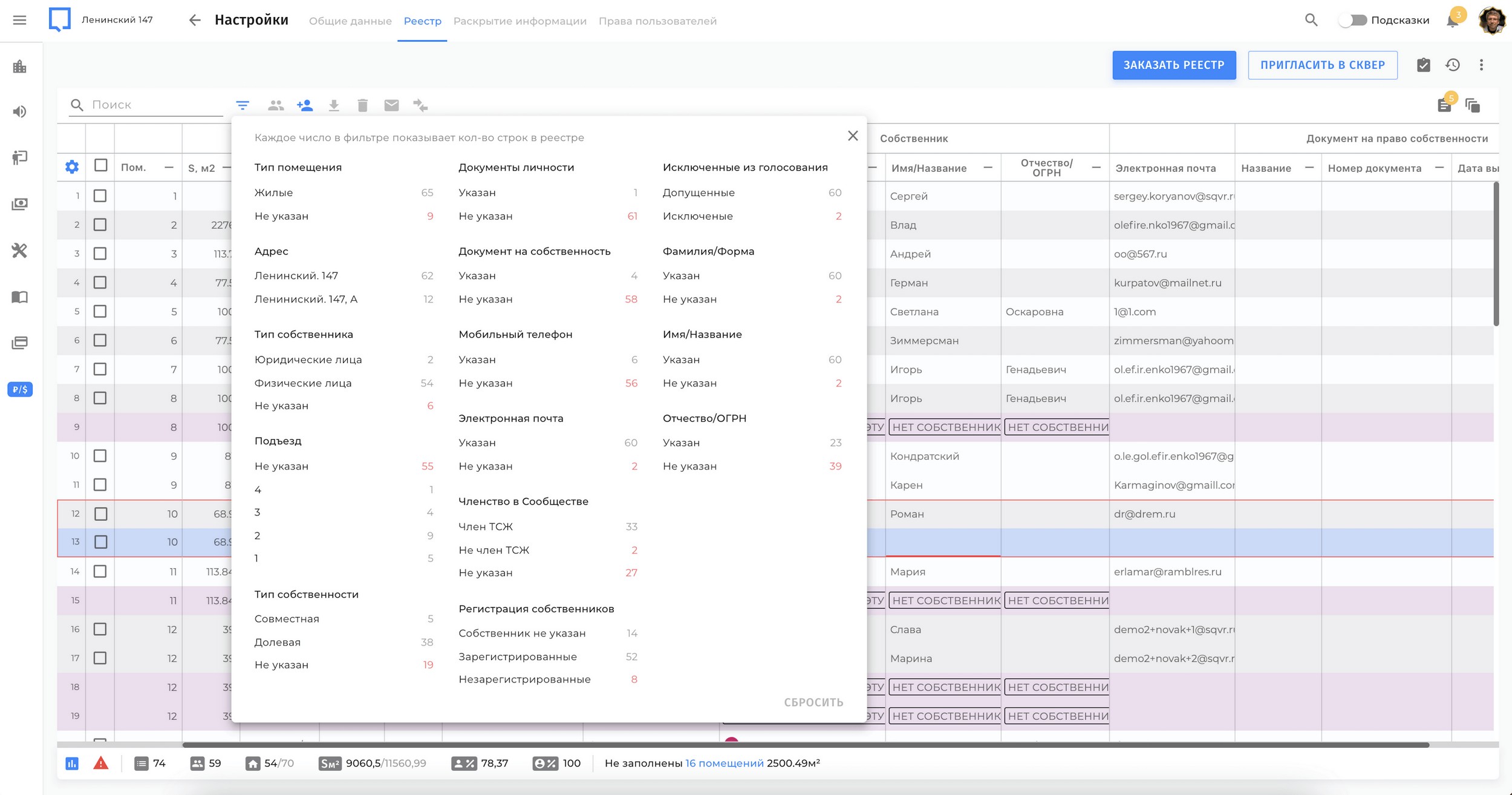
Task: Open notifications bell icon
Action: click(x=1452, y=21)
